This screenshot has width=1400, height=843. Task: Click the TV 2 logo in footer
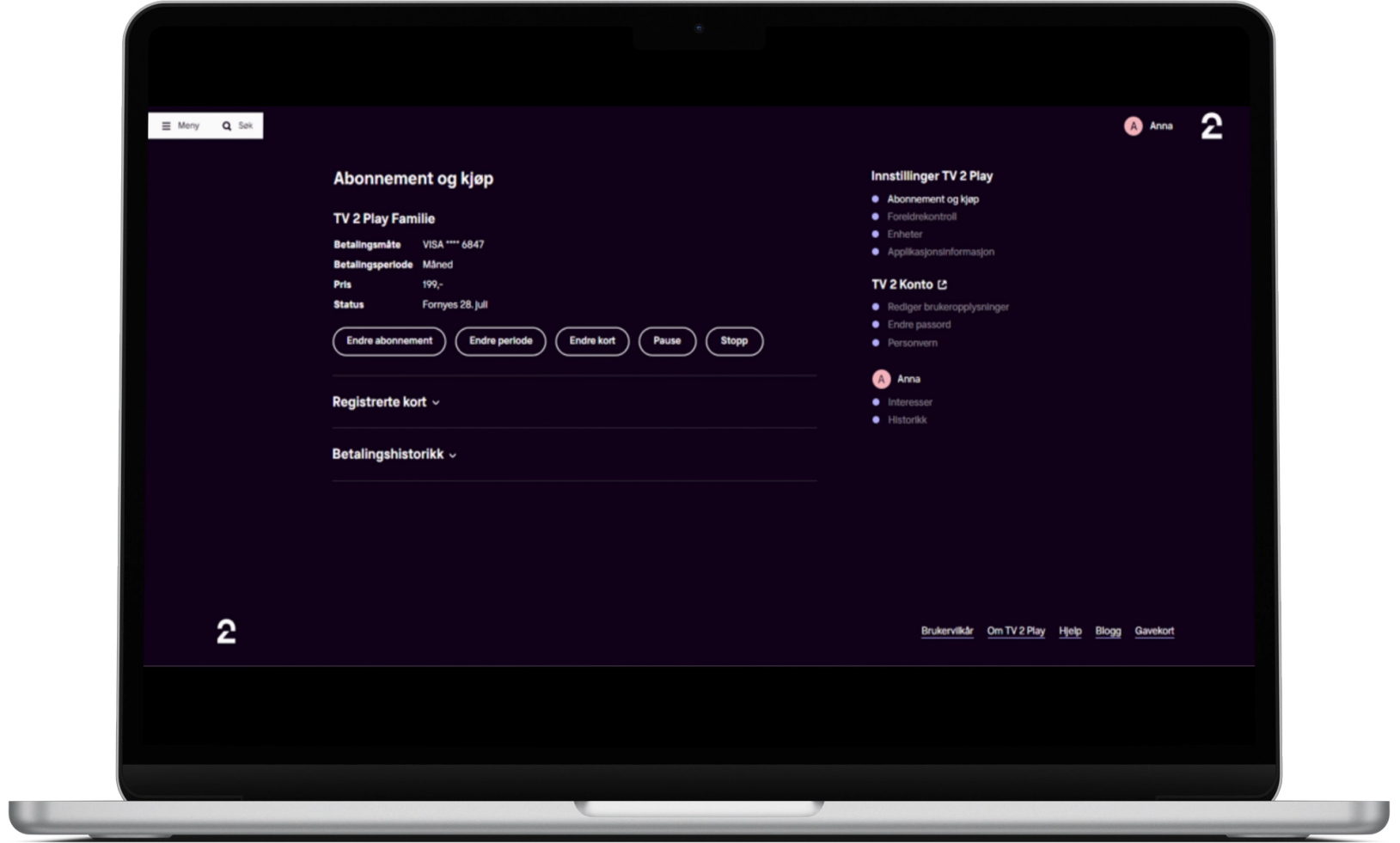226,632
